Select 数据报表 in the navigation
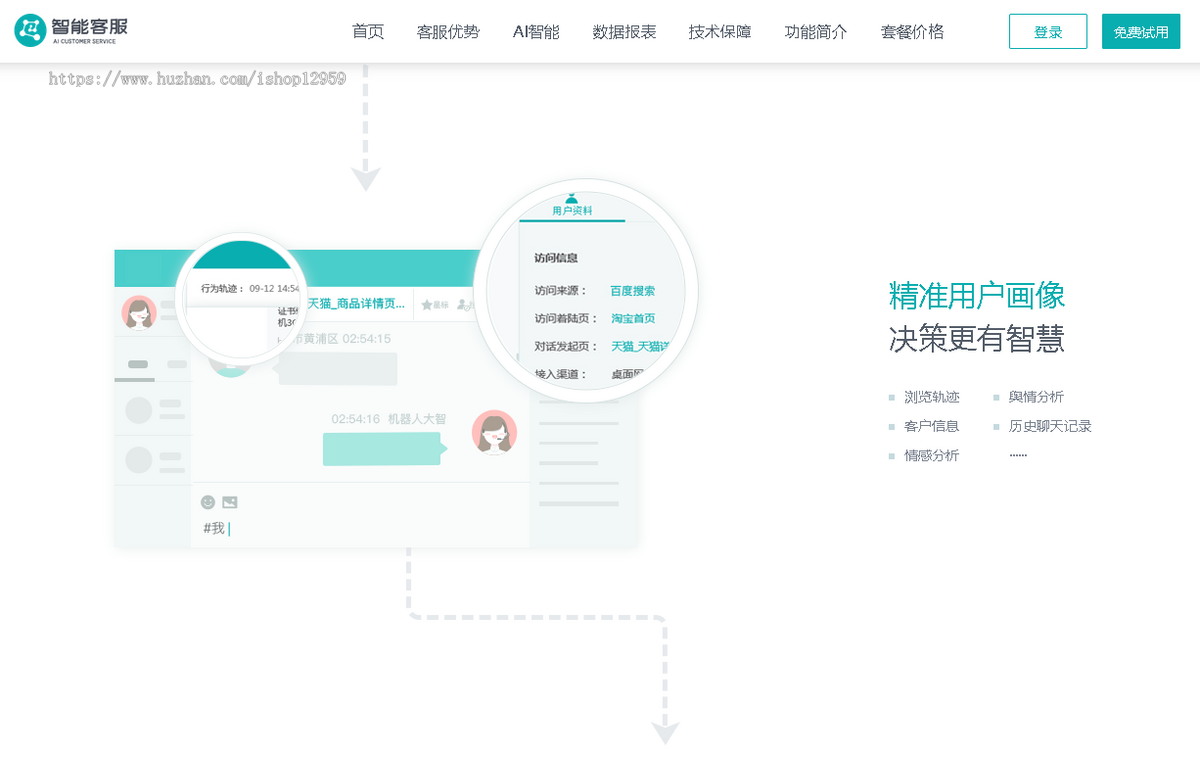1200x757 pixels. (624, 32)
